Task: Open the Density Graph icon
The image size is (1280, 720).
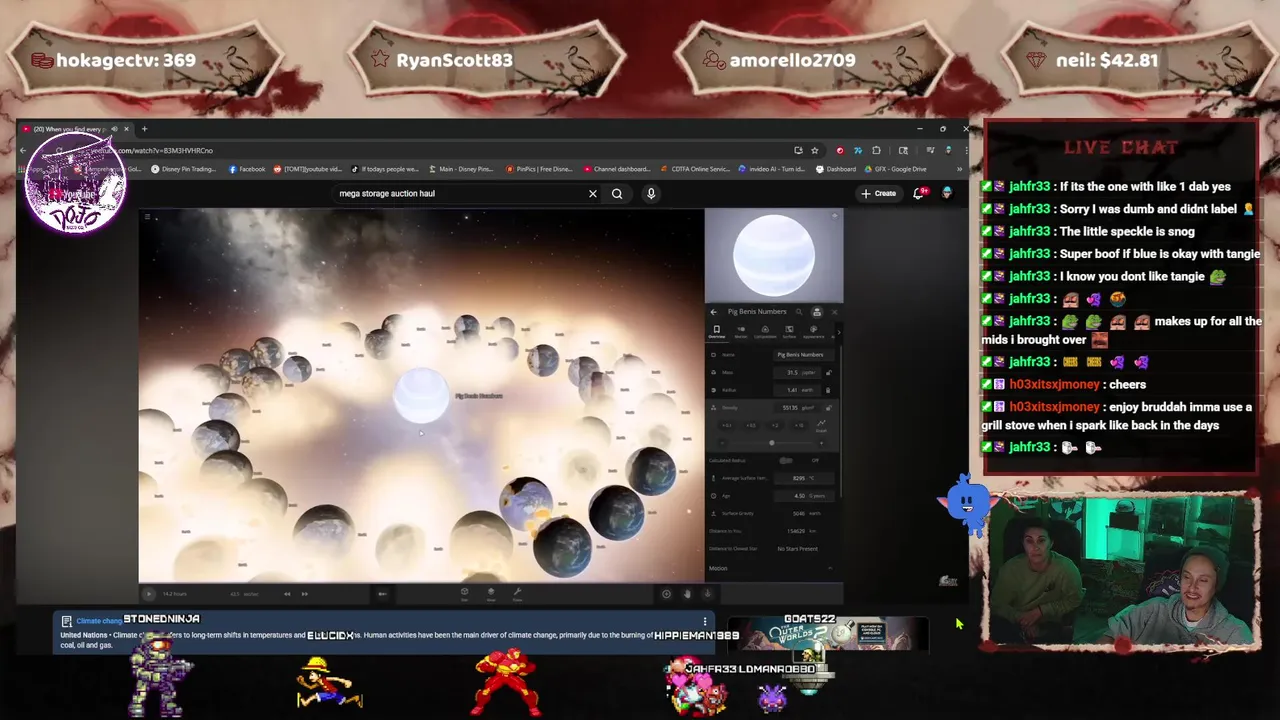Action: click(821, 425)
